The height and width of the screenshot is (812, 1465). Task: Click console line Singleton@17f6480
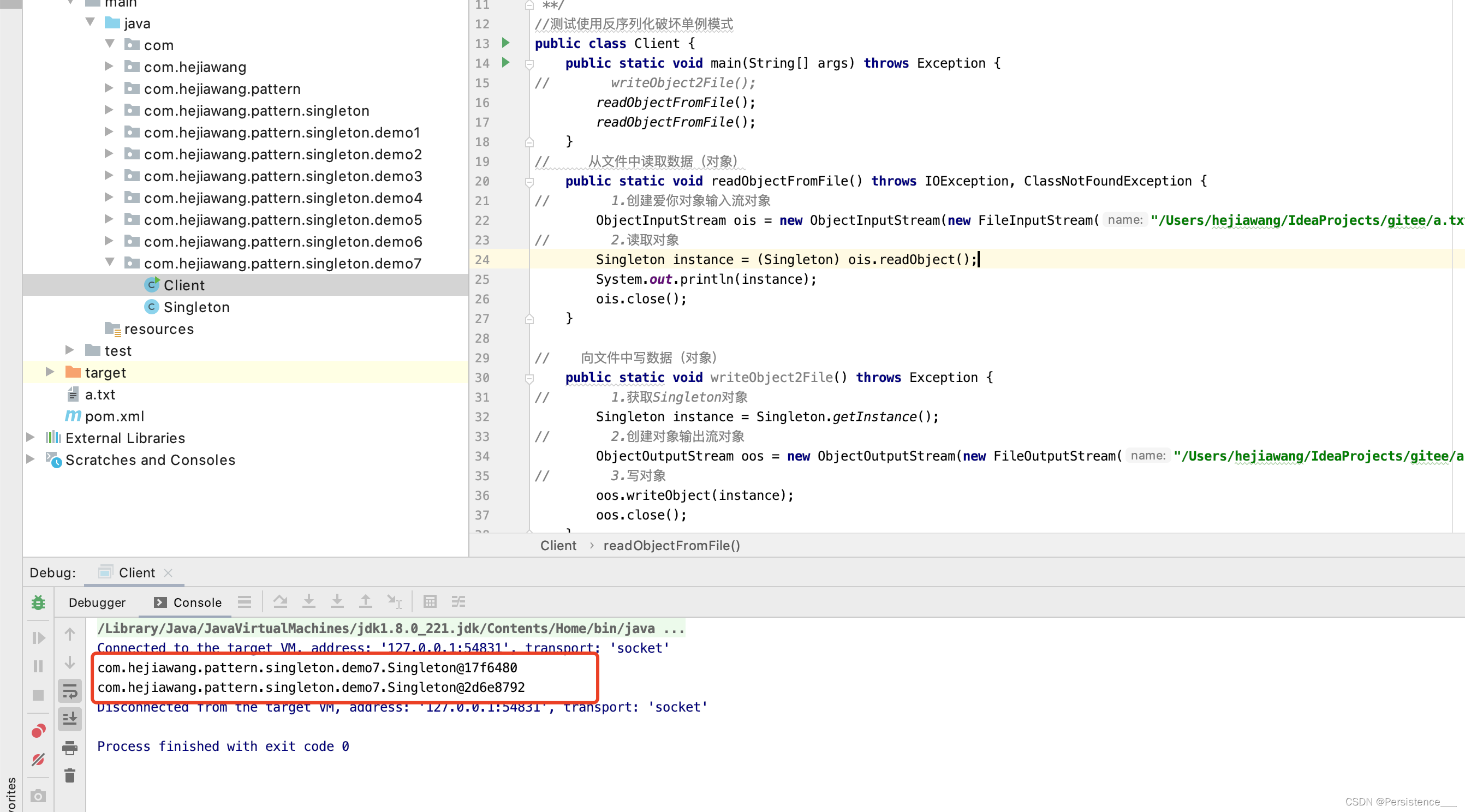pos(307,667)
